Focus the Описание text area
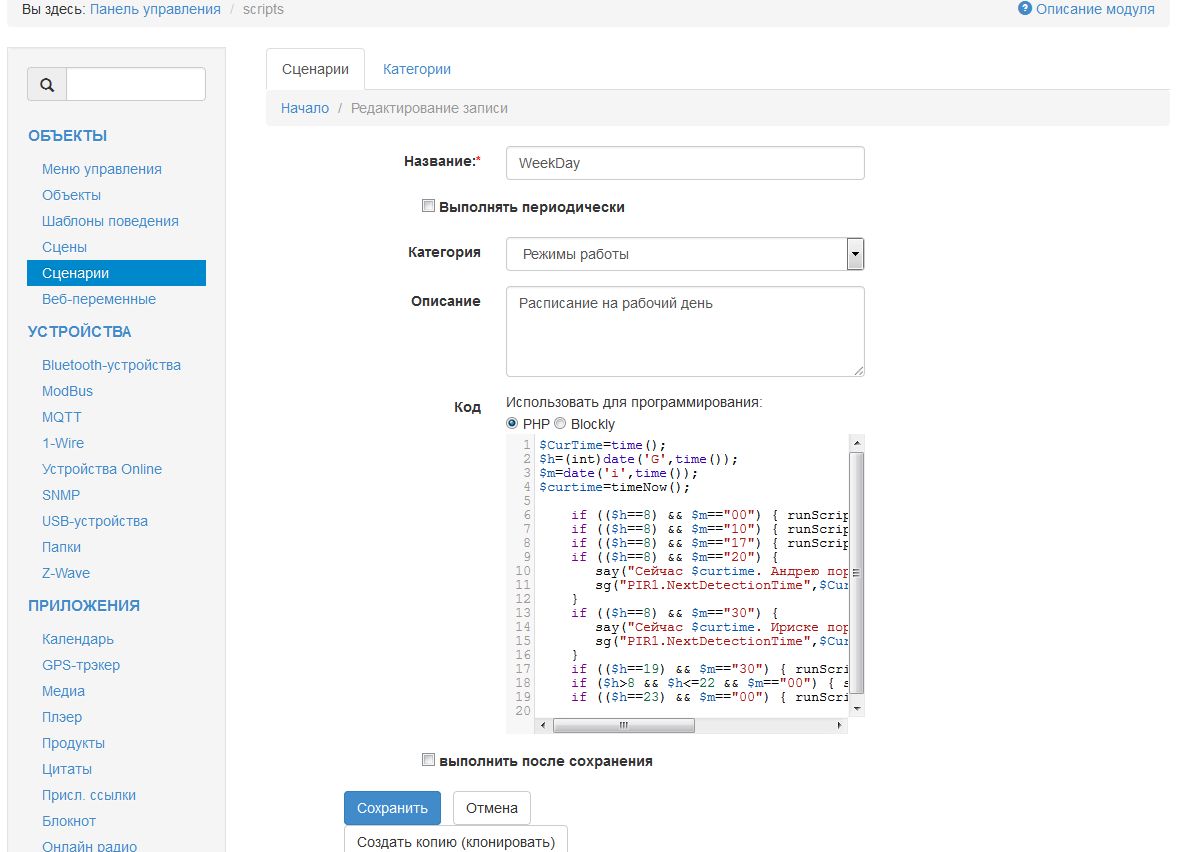This screenshot has width=1180, height=852. [684, 331]
